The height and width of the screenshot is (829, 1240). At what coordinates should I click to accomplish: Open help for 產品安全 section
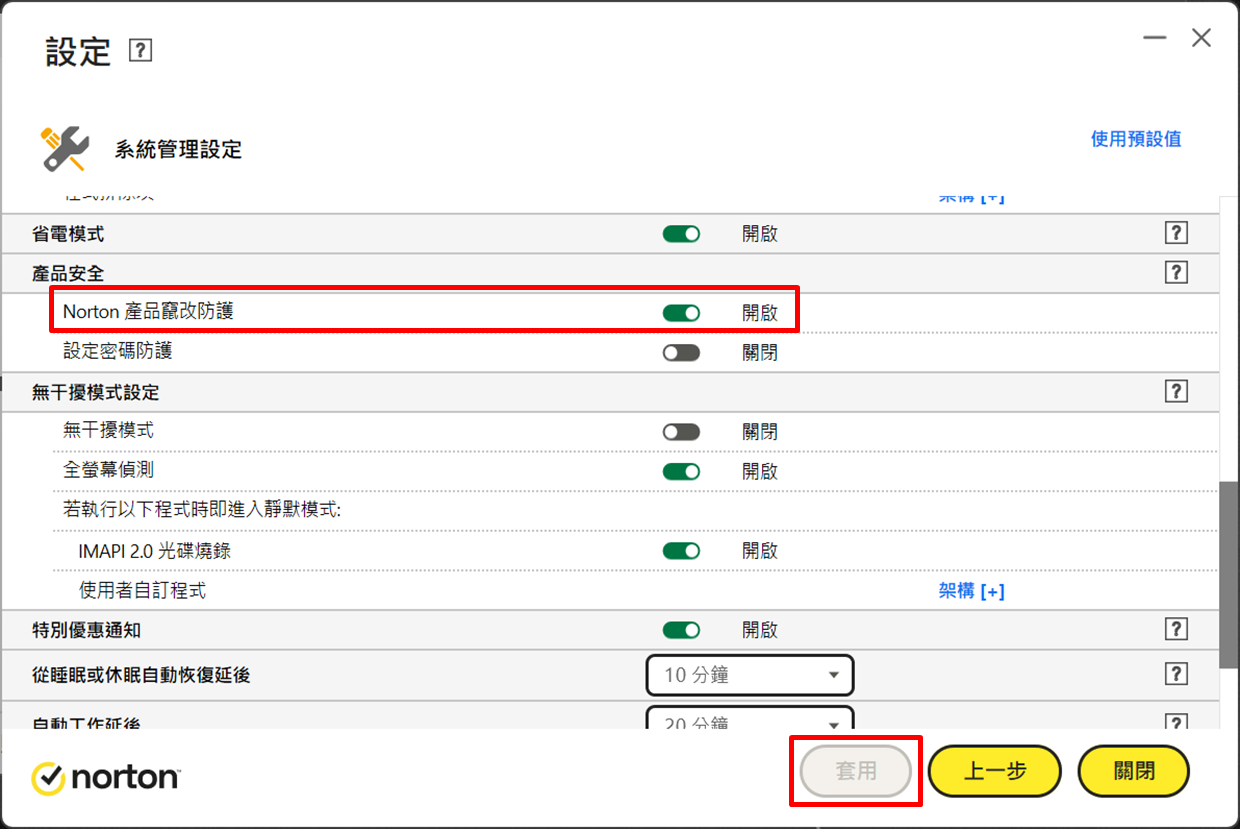[x=1176, y=272]
